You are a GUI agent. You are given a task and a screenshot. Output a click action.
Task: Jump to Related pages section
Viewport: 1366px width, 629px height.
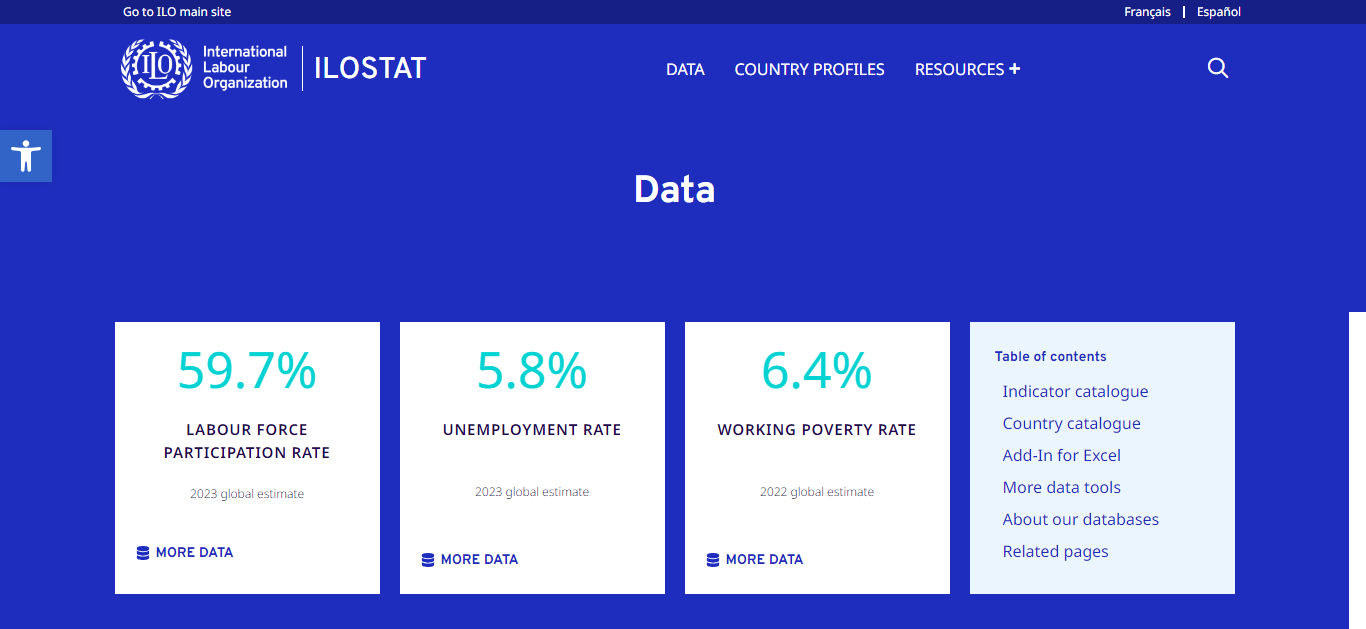(1055, 552)
